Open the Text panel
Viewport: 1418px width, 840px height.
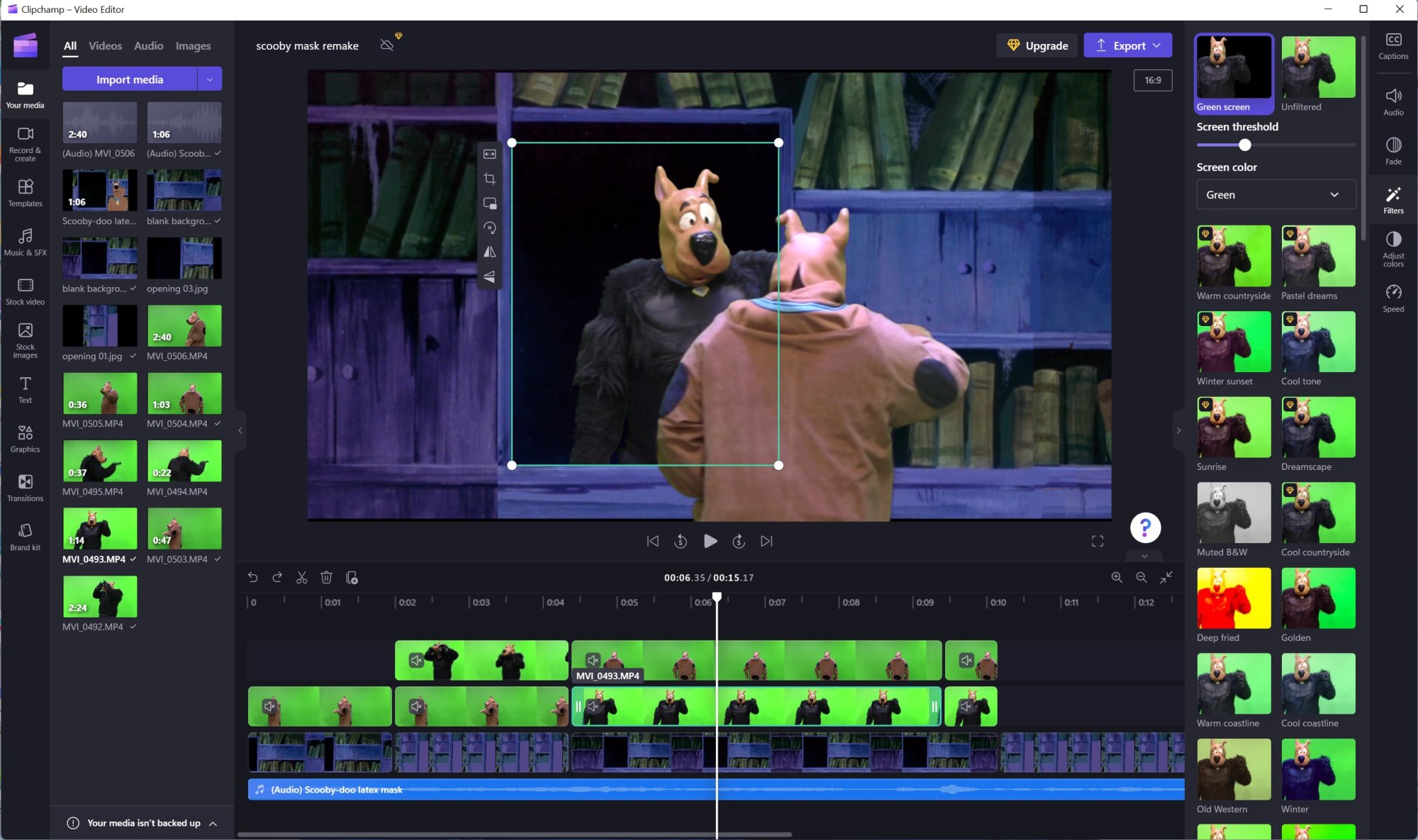(x=25, y=390)
